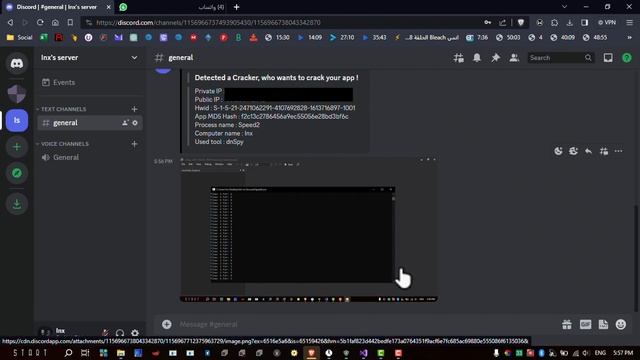This screenshot has width=640, height=360.
Task: Create thread from the hovered message
Action: coord(604,151)
